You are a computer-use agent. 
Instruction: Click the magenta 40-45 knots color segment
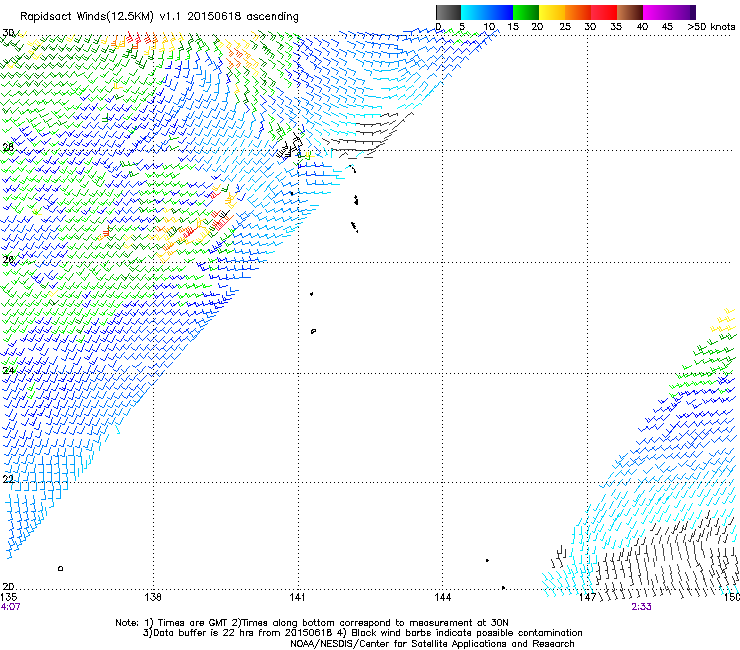pyautogui.click(x=656, y=12)
